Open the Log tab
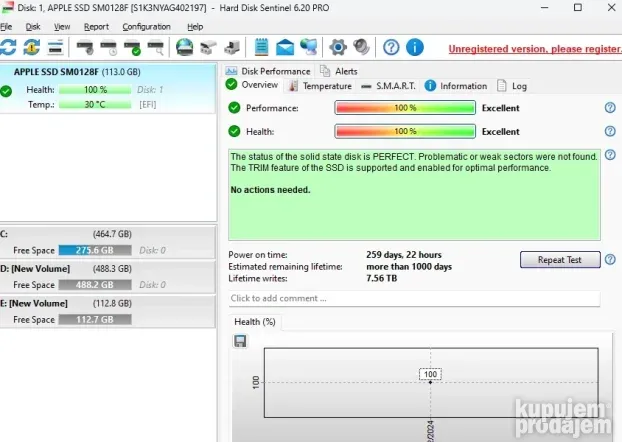This screenshot has height=442, width=622. (x=512, y=86)
